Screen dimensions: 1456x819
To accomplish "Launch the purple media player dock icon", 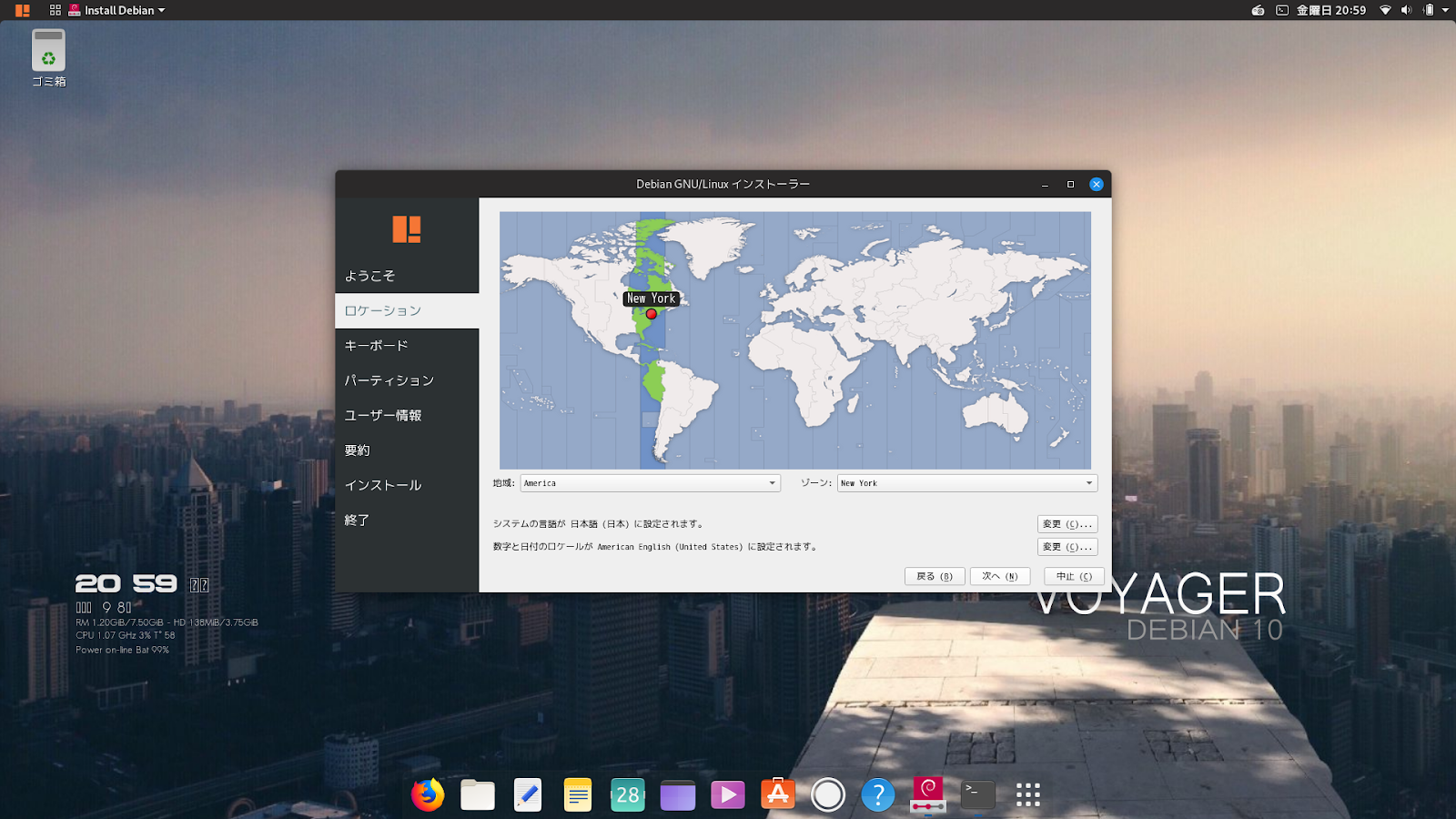I will tap(728, 794).
